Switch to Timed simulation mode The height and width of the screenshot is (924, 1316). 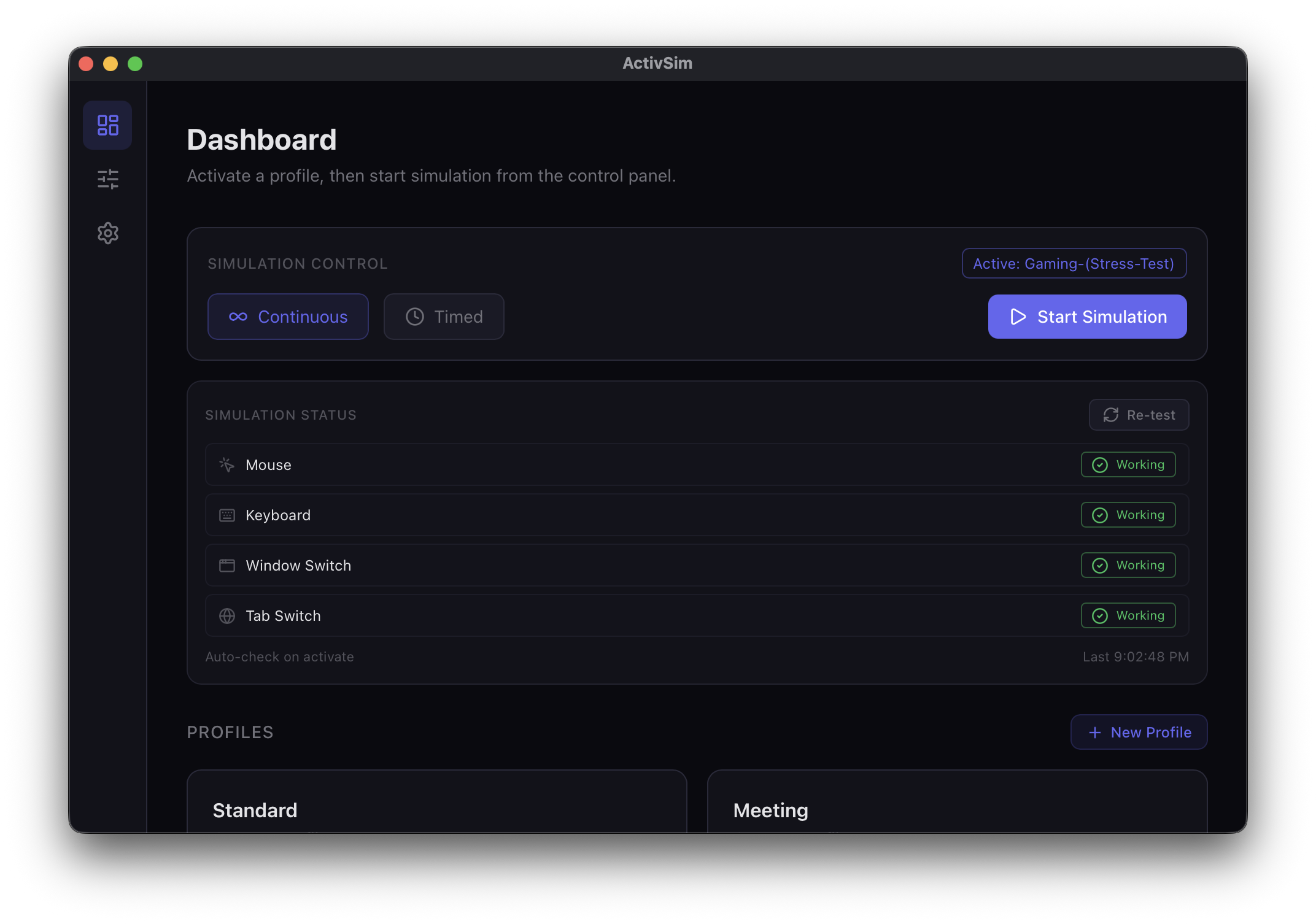(x=444, y=317)
